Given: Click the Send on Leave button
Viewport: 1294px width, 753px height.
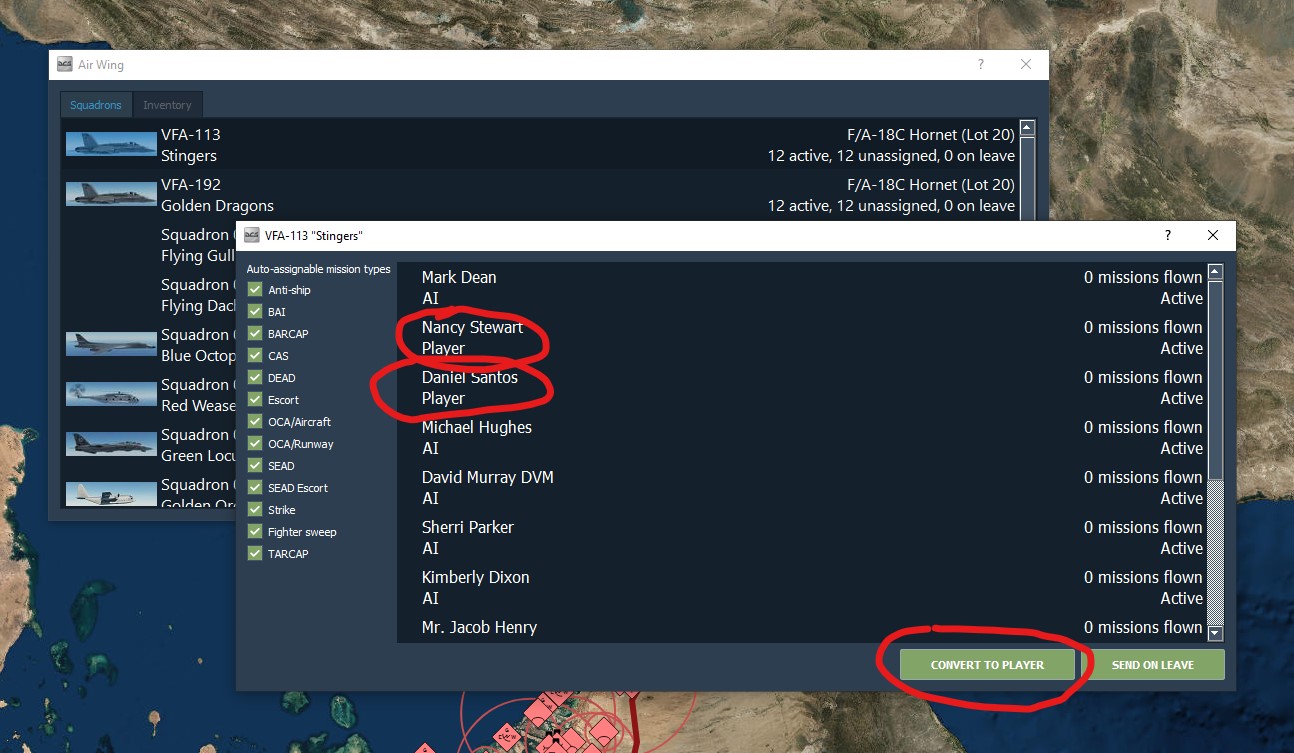Looking at the screenshot, I should (1153, 665).
